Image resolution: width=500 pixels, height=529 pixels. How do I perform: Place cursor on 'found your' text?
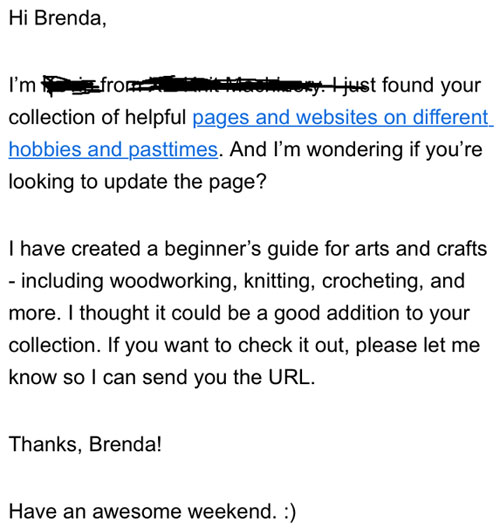point(432,86)
